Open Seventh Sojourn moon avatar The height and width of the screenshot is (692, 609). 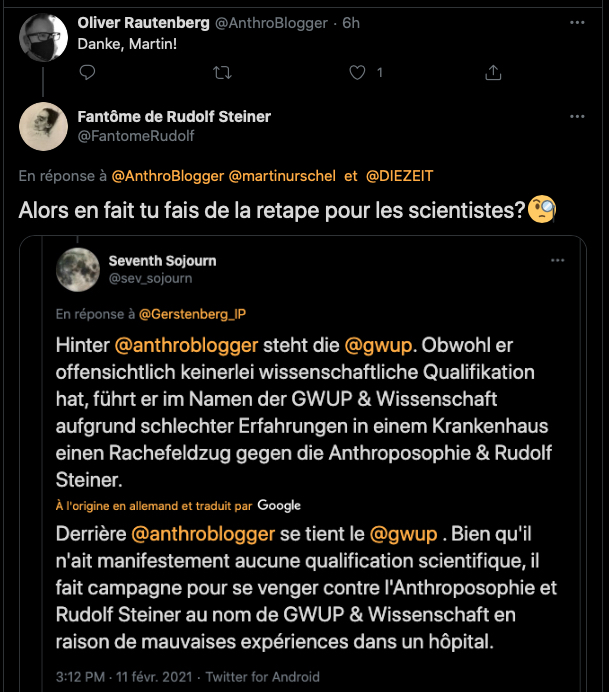click(x=77, y=270)
